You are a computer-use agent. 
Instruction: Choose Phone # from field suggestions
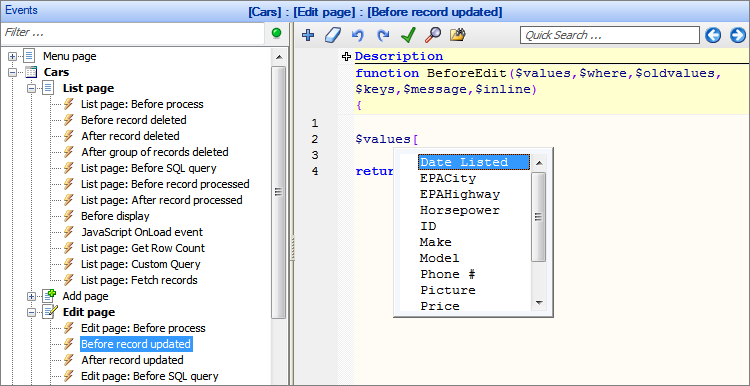(448, 274)
